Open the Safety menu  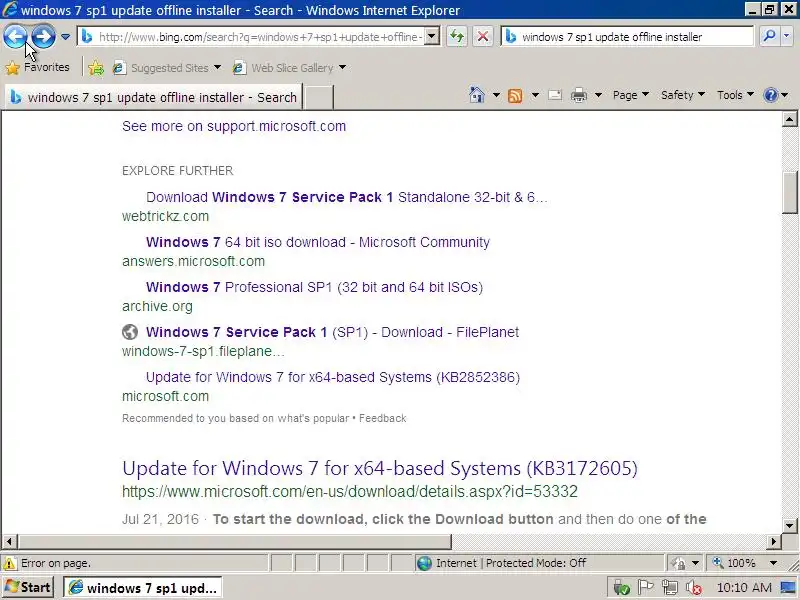[683, 95]
